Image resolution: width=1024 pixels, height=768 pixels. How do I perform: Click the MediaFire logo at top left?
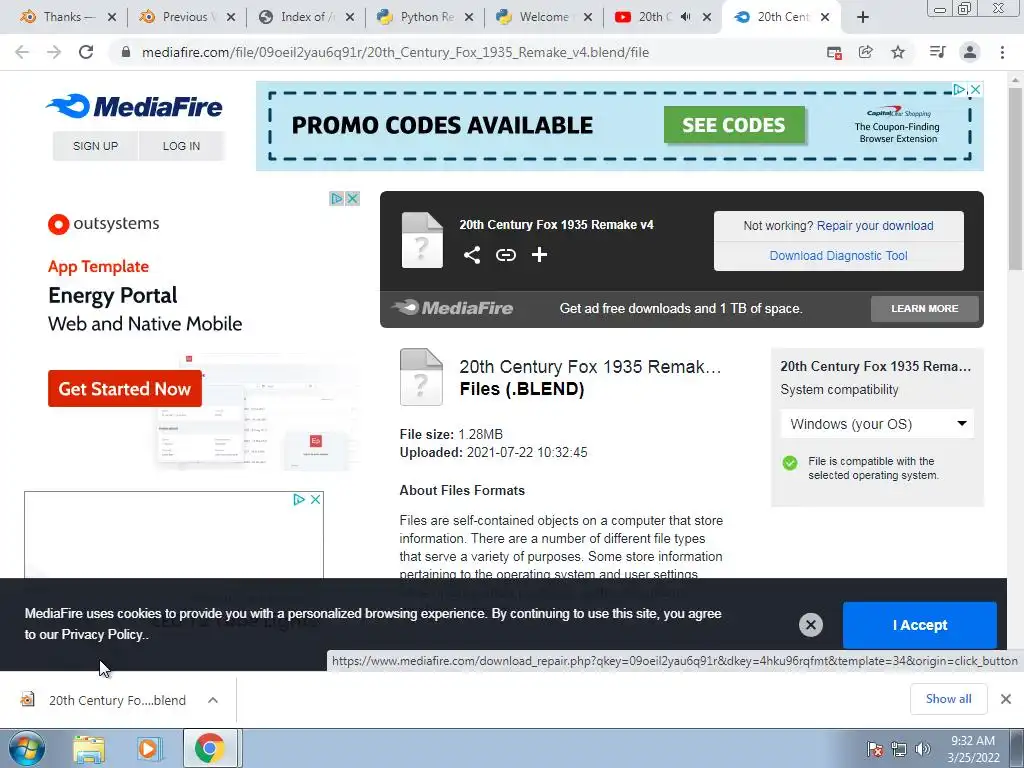(x=135, y=106)
